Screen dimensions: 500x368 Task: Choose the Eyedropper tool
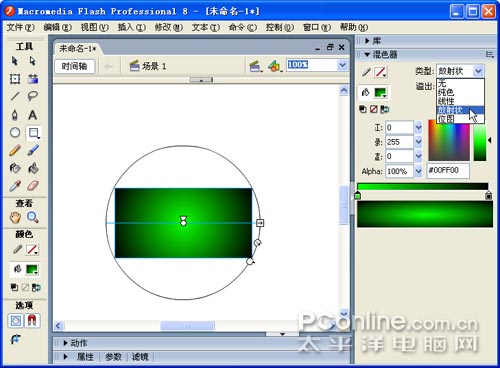pos(15,185)
